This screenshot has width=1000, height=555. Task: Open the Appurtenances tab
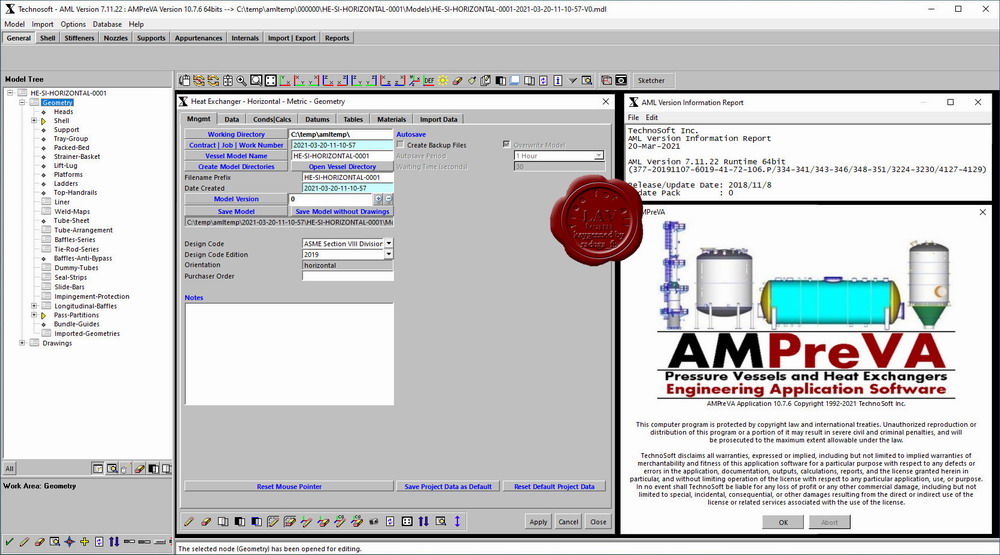click(x=198, y=38)
